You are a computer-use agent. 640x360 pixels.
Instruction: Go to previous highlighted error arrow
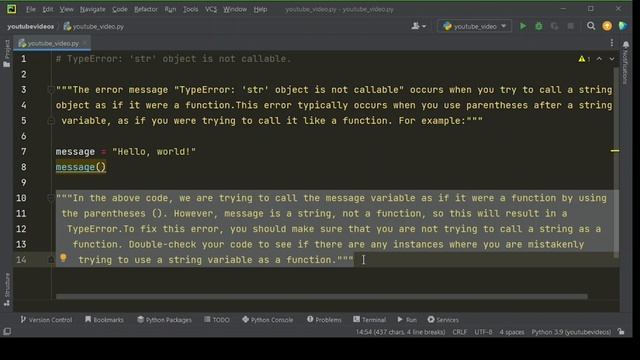tap(599, 59)
